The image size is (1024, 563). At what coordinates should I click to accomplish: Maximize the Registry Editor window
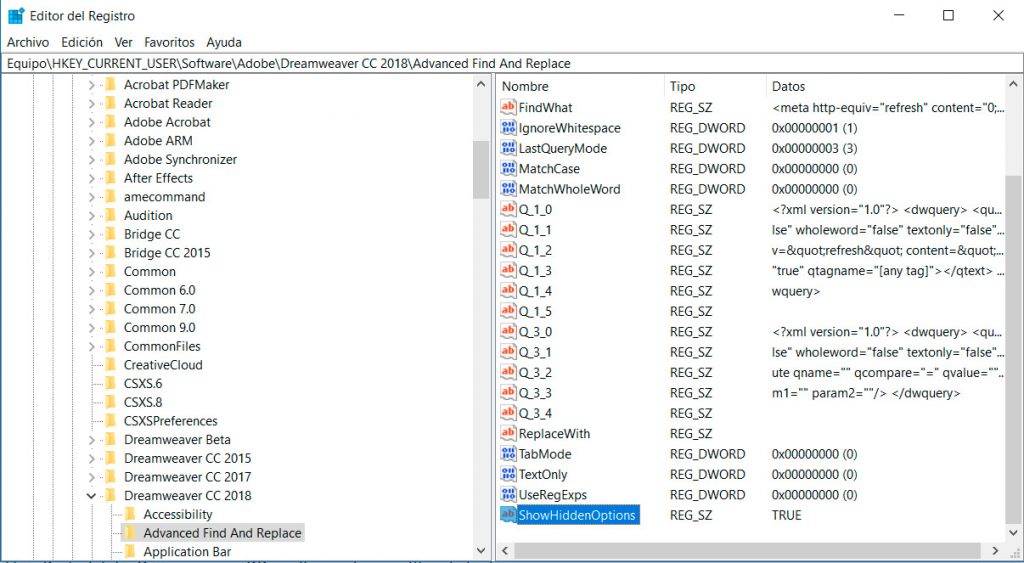tap(948, 15)
